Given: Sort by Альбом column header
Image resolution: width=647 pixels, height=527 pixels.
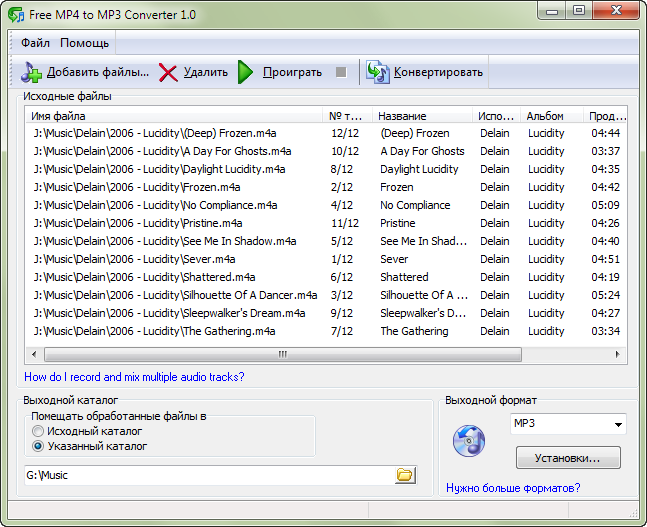Looking at the screenshot, I should (x=552, y=116).
